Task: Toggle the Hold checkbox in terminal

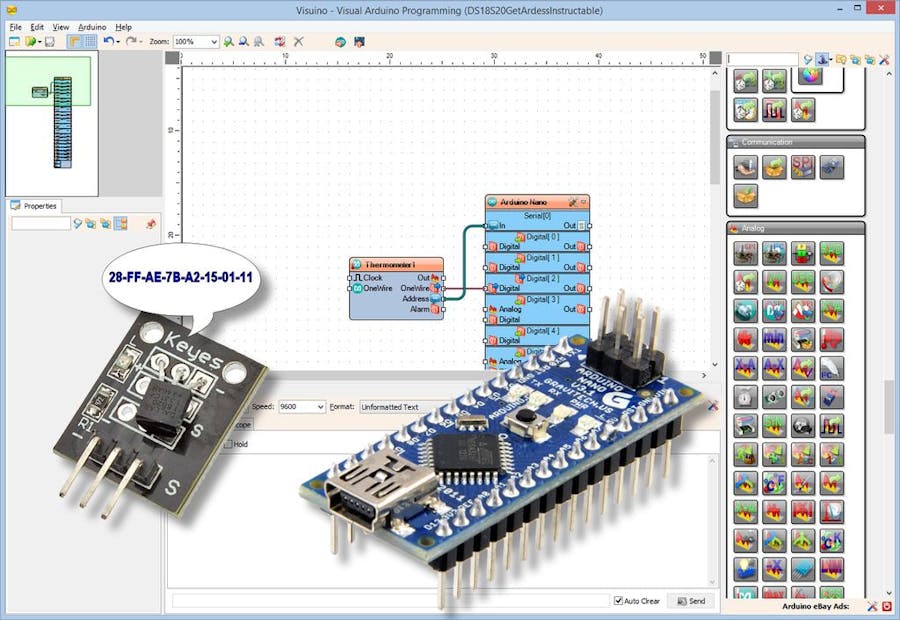Action: 228,444
